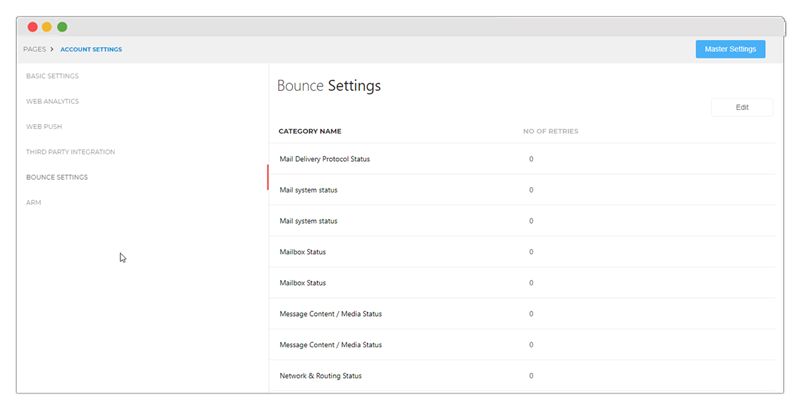This screenshot has height=404, width=800.
Task: Go to Pages in the breadcrumb
Action: (x=34, y=49)
